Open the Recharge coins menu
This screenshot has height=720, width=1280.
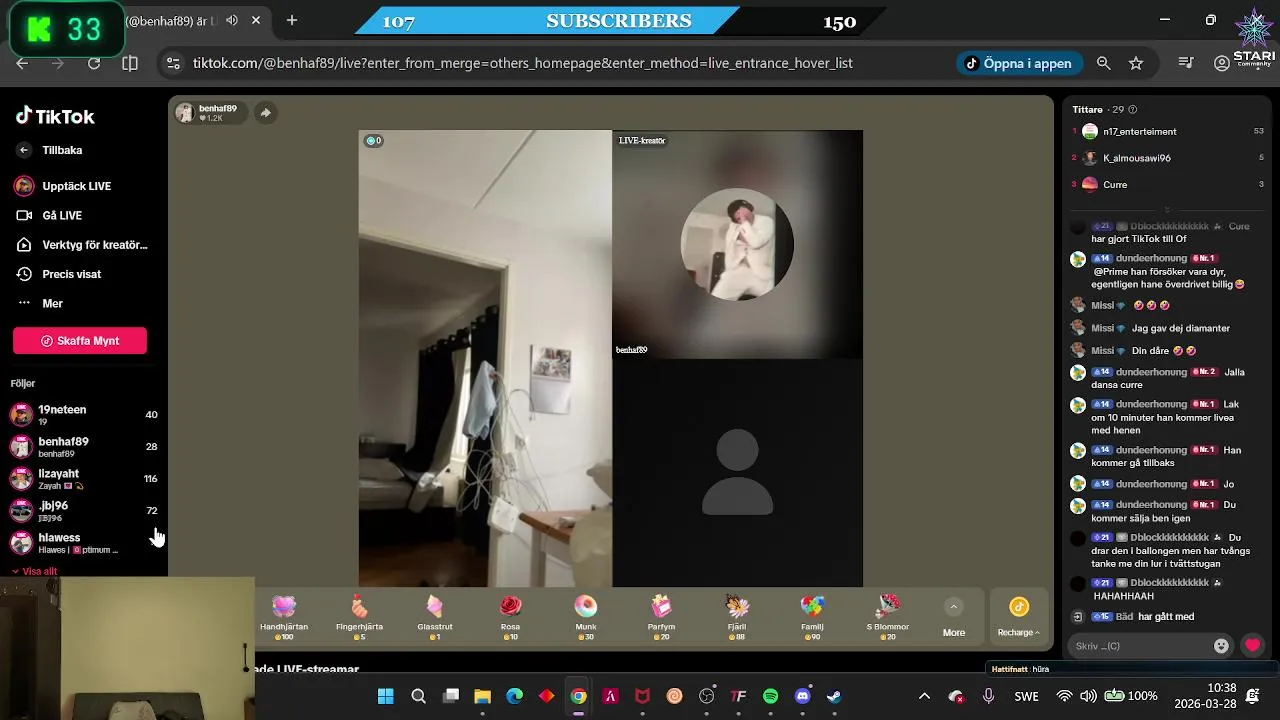point(1018,618)
